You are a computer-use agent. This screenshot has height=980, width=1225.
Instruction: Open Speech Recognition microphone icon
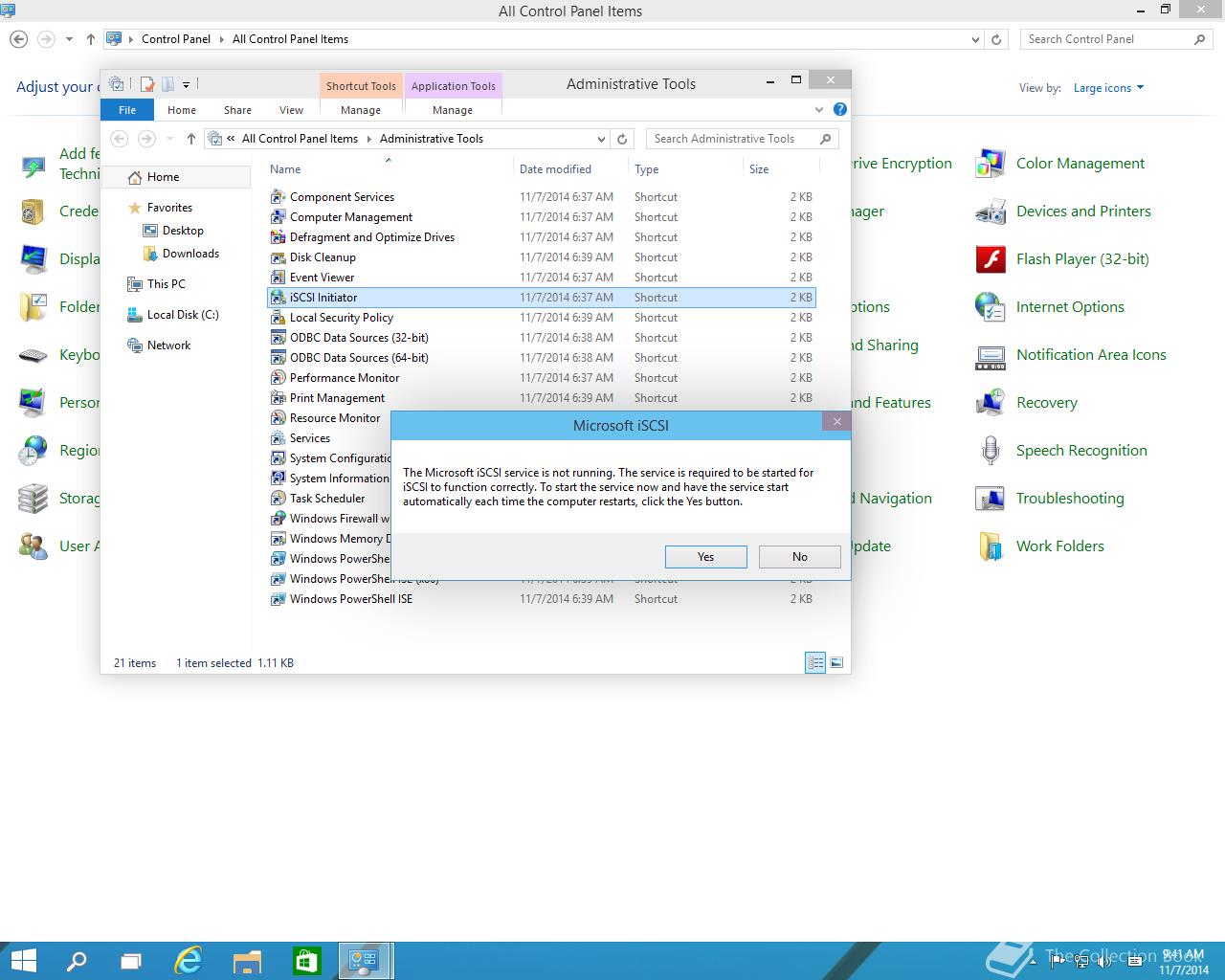tap(990, 451)
